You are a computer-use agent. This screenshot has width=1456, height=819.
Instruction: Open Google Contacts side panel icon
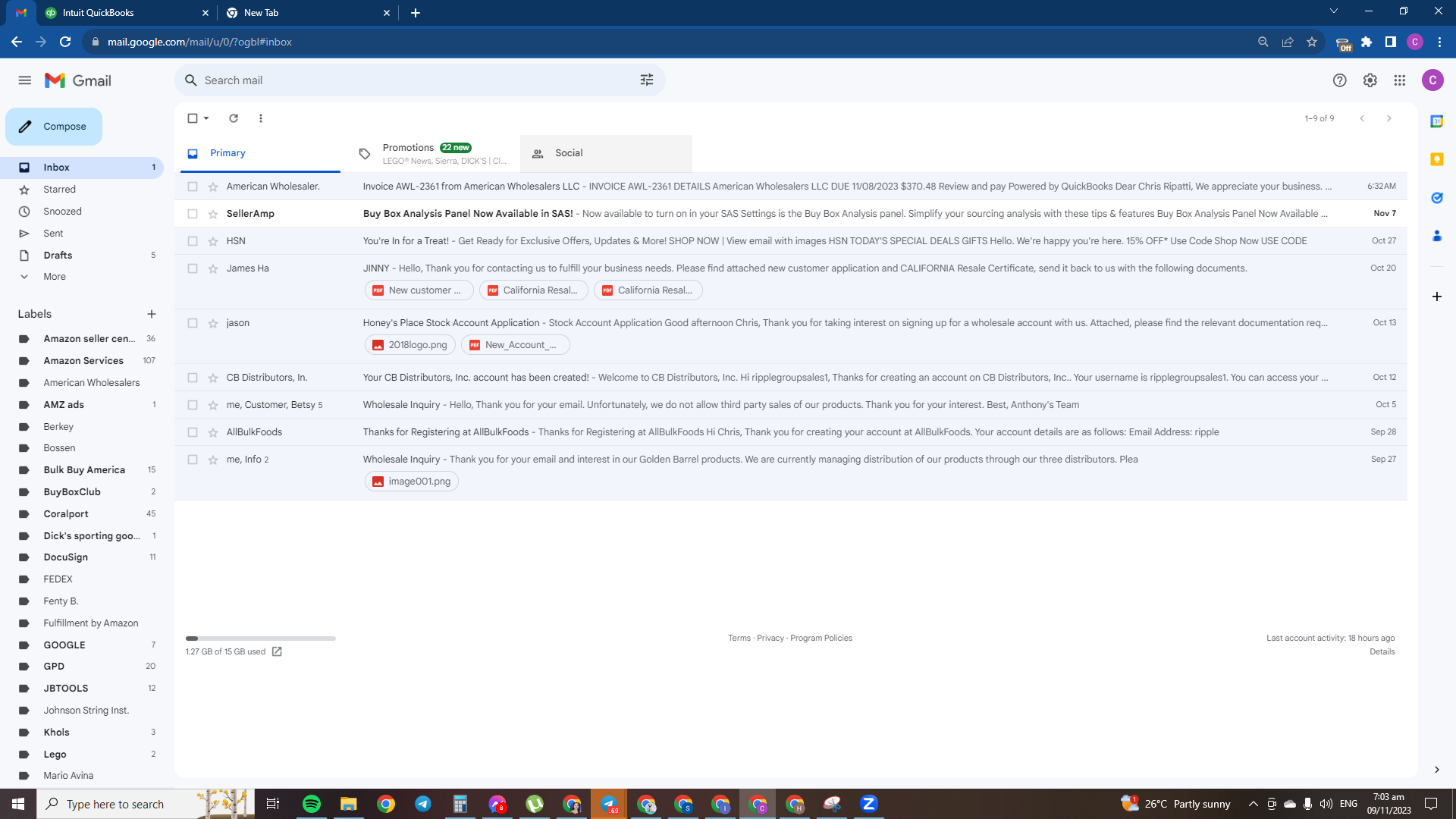point(1437,237)
